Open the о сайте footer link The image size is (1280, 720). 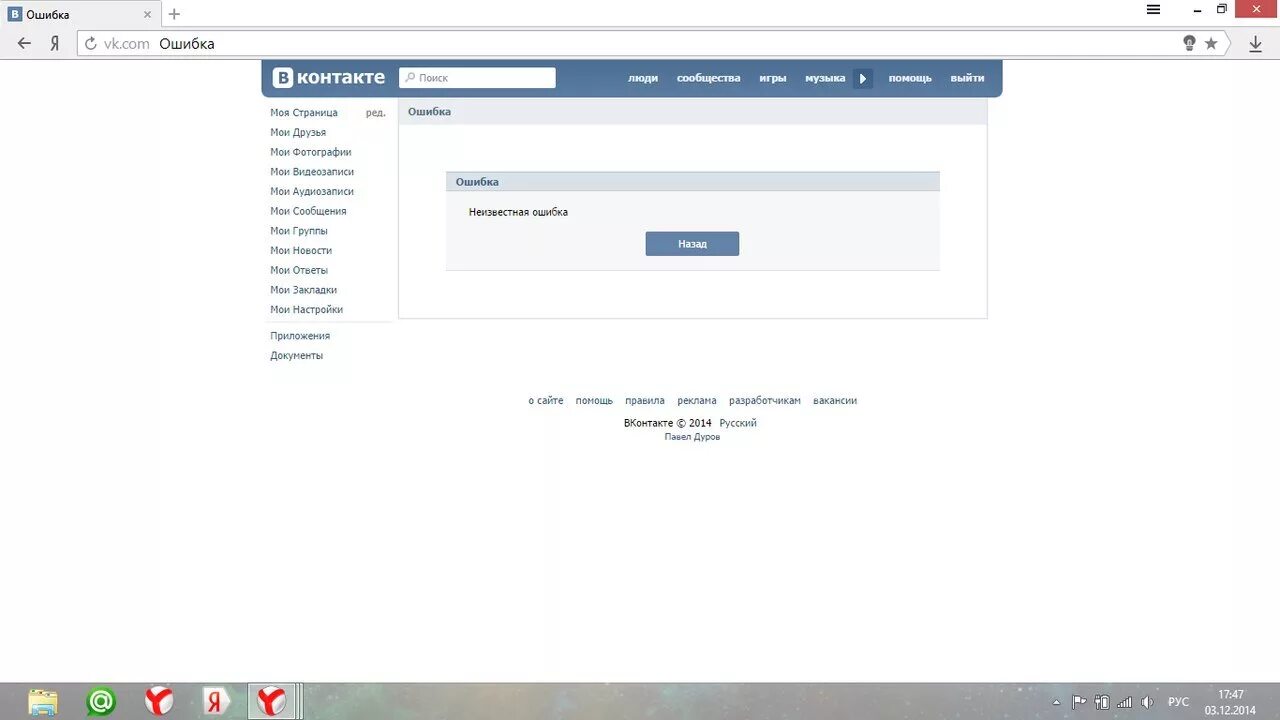tap(546, 401)
